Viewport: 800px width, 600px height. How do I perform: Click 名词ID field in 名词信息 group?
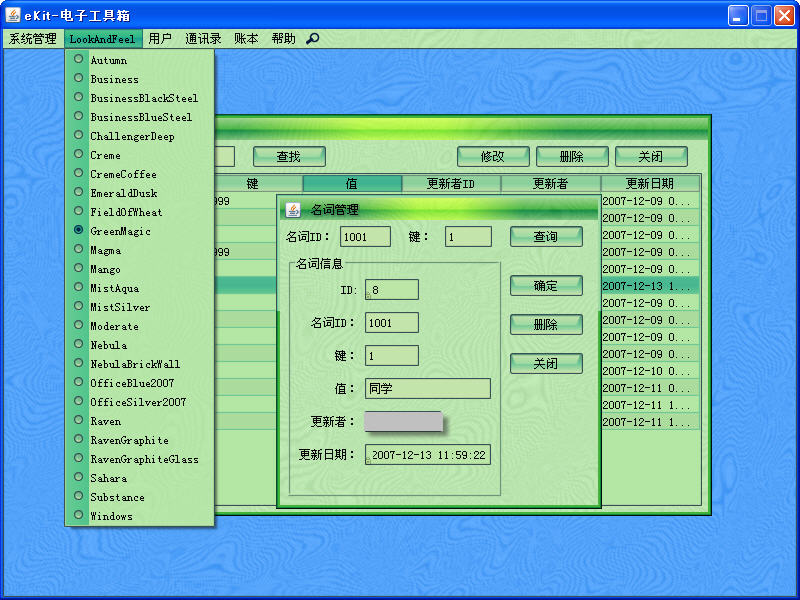click(392, 322)
